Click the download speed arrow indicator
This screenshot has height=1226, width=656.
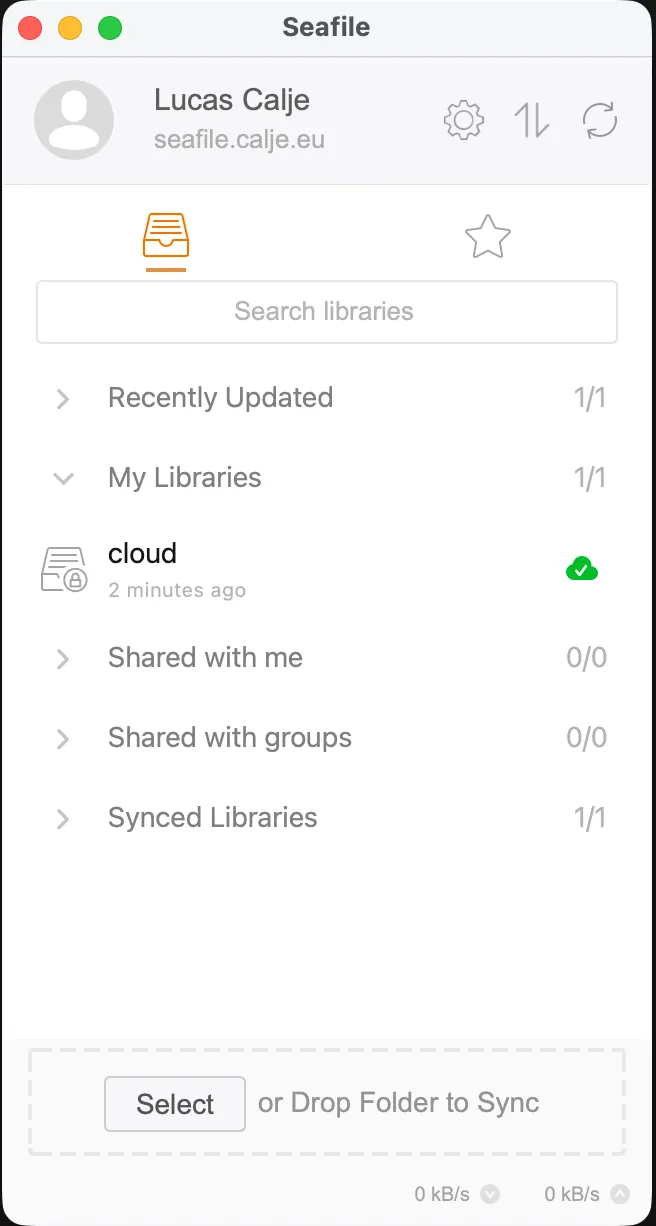tap(490, 1194)
